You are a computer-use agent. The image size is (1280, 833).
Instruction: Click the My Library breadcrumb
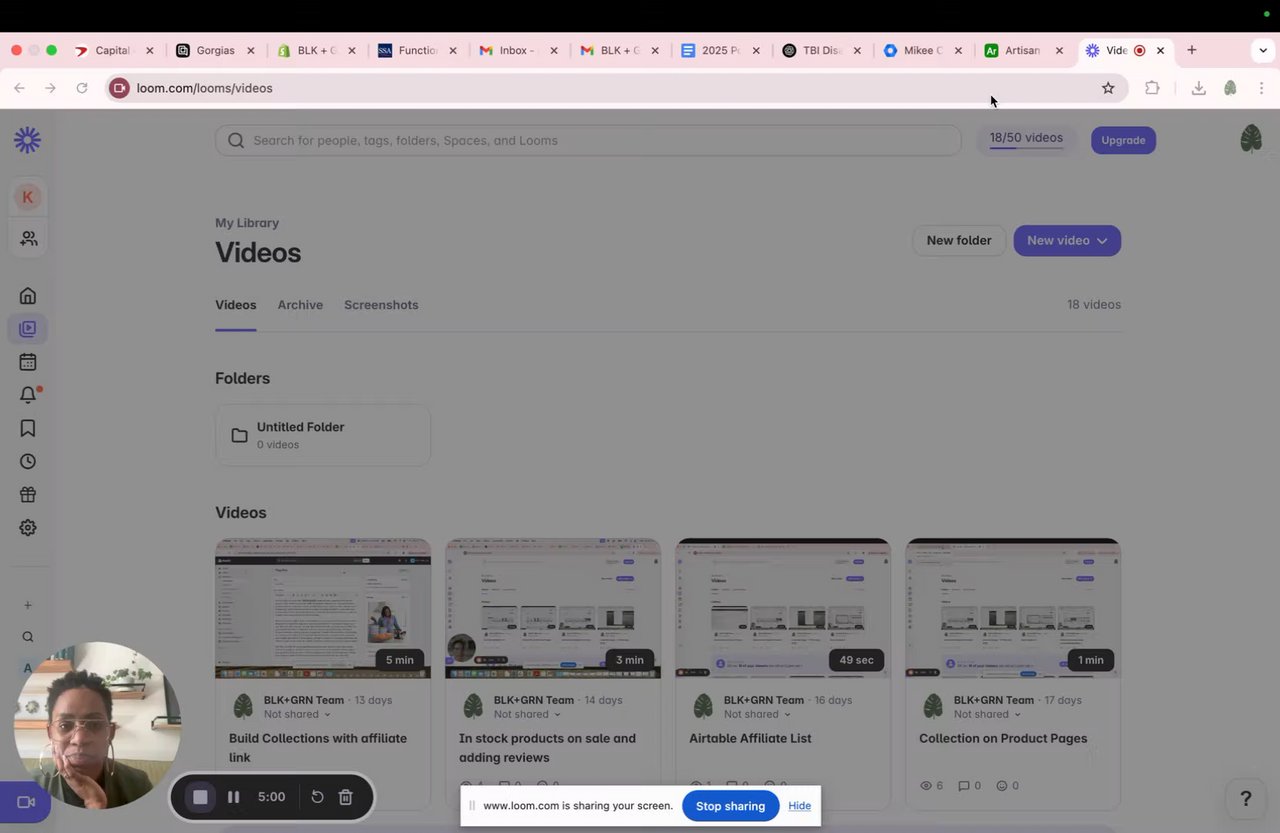(x=247, y=223)
